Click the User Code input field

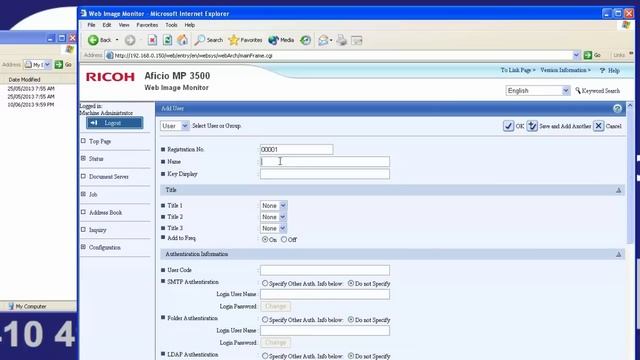(x=325, y=270)
